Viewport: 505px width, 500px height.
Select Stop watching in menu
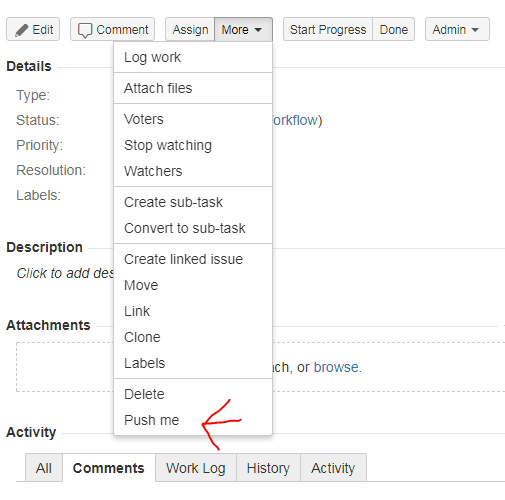click(x=193, y=145)
